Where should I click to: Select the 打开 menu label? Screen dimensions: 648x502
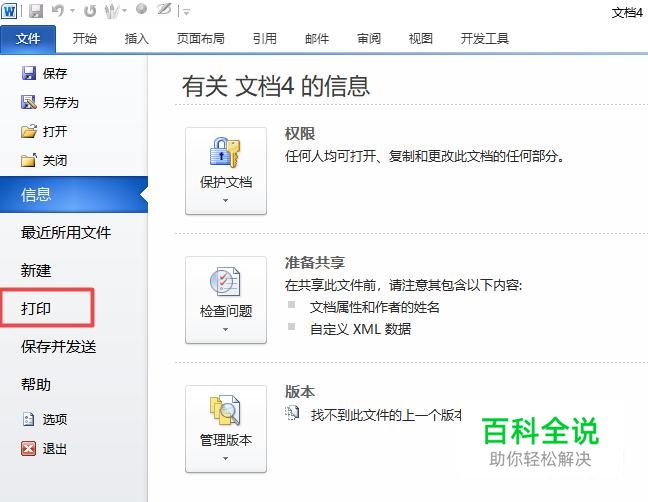pos(55,131)
